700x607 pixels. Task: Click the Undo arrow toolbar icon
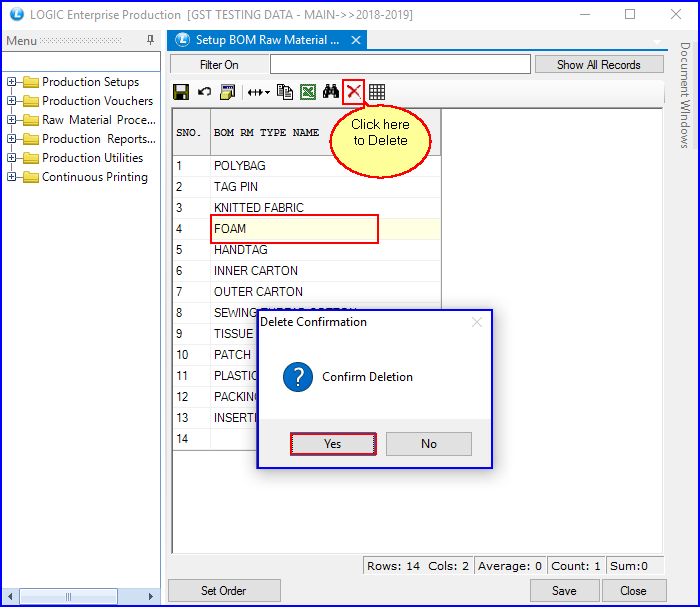point(204,92)
